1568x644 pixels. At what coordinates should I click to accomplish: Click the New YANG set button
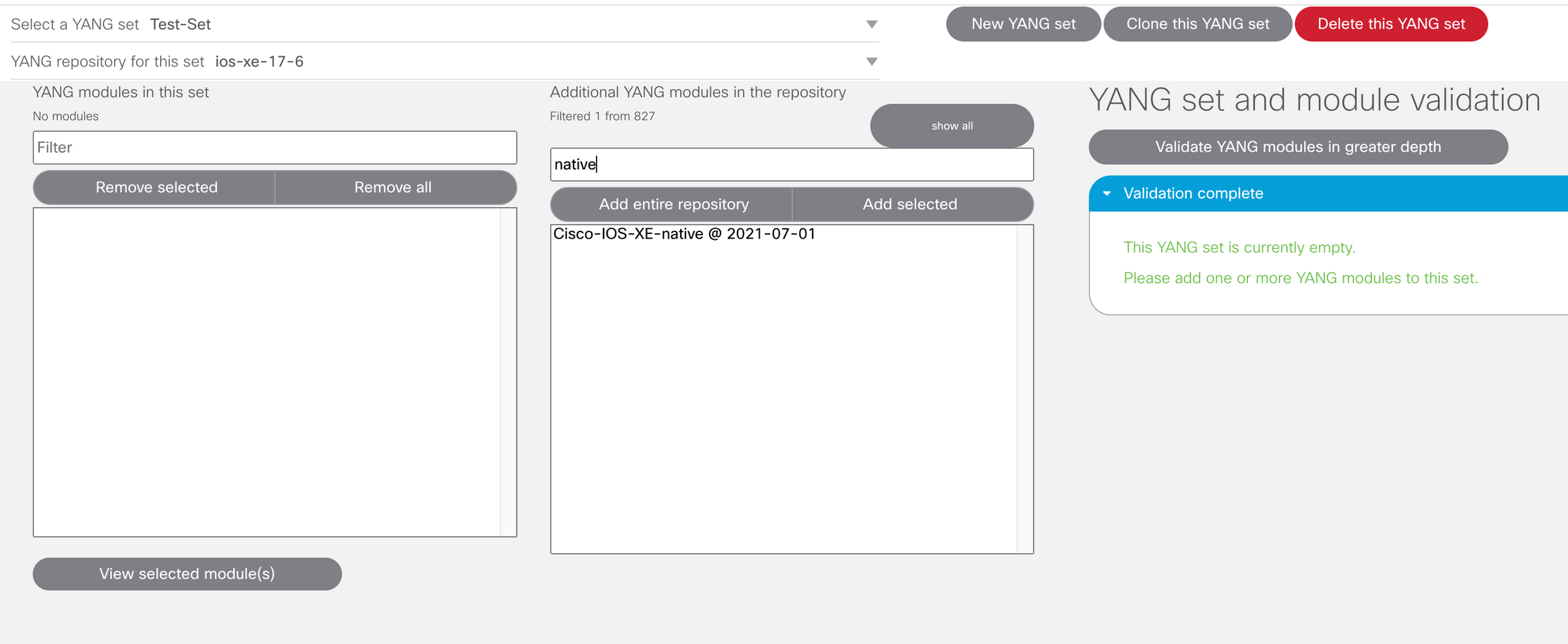point(1023,24)
